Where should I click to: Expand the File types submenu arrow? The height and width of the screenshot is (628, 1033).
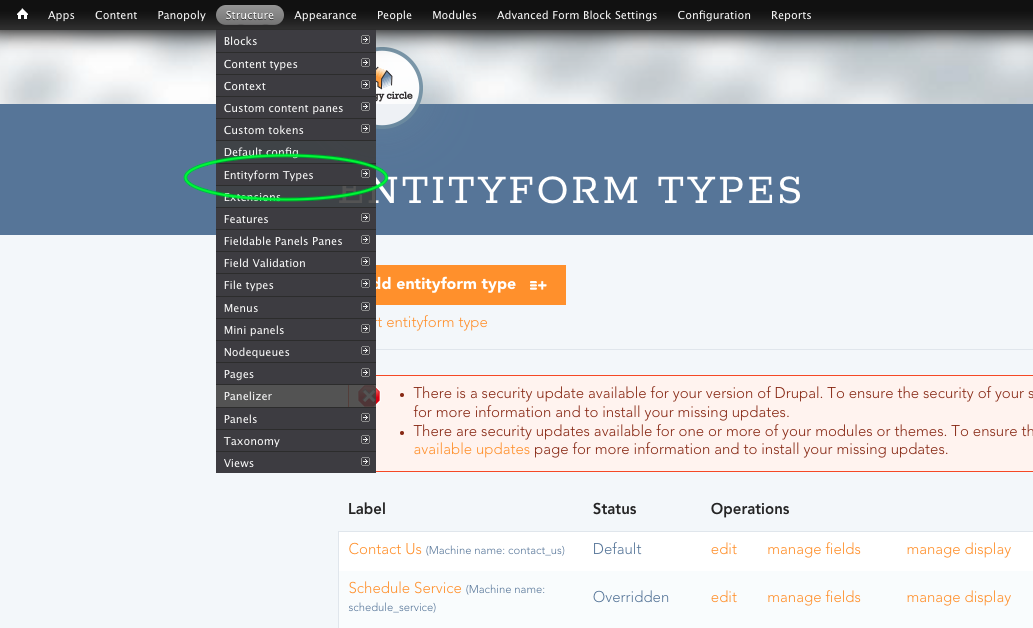tap(365, 284)
